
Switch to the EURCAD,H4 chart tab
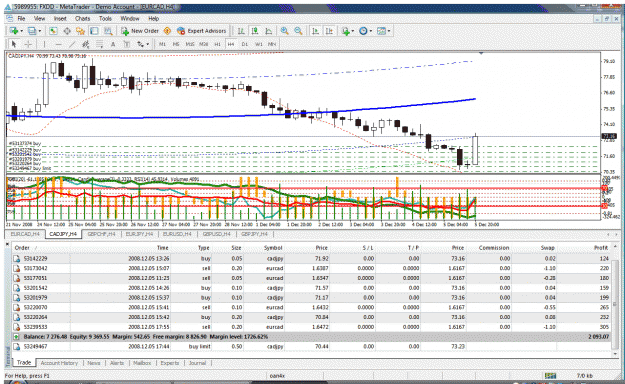25,234
